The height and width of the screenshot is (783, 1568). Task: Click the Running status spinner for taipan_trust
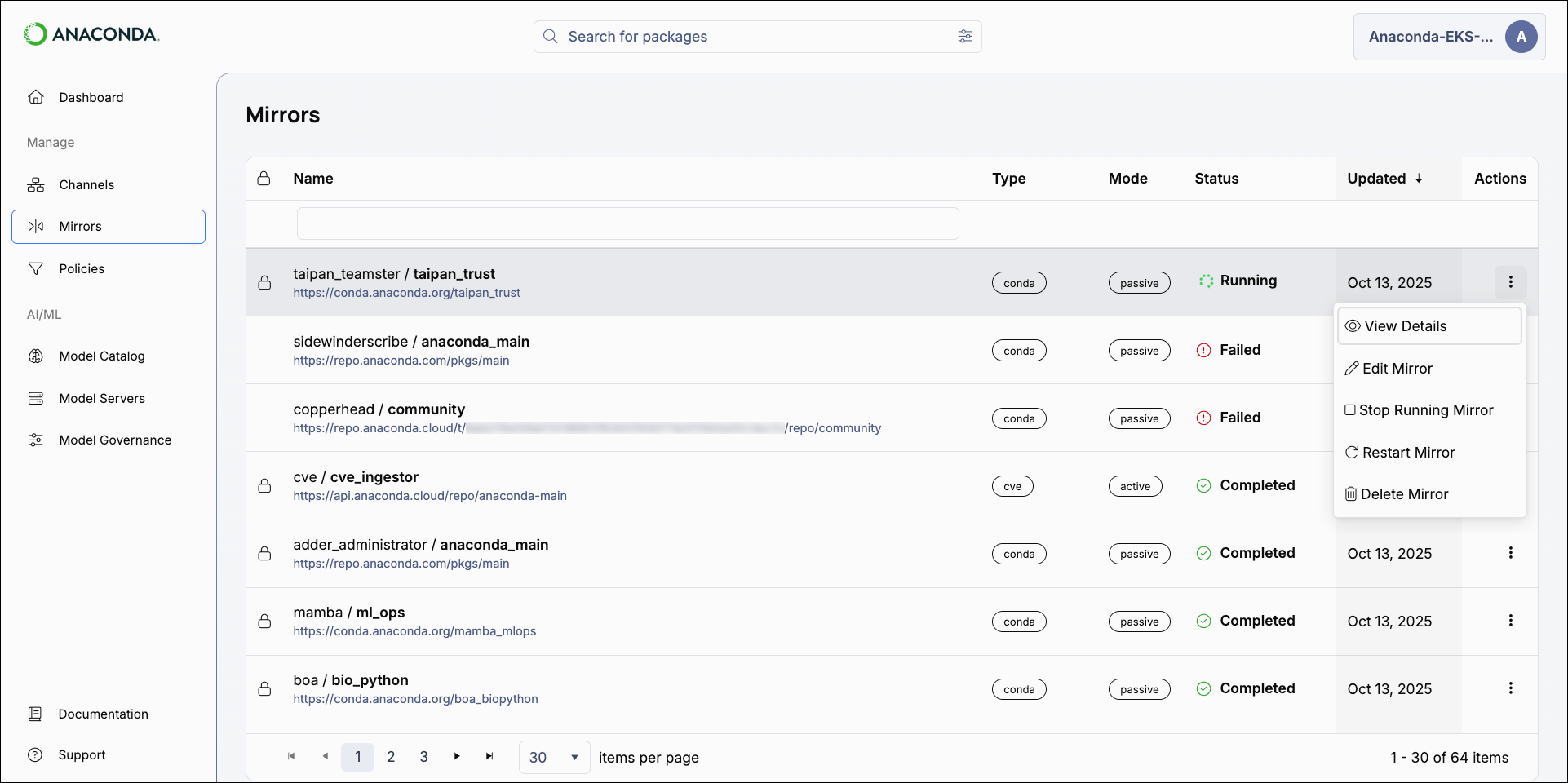tap(1205, 281)
